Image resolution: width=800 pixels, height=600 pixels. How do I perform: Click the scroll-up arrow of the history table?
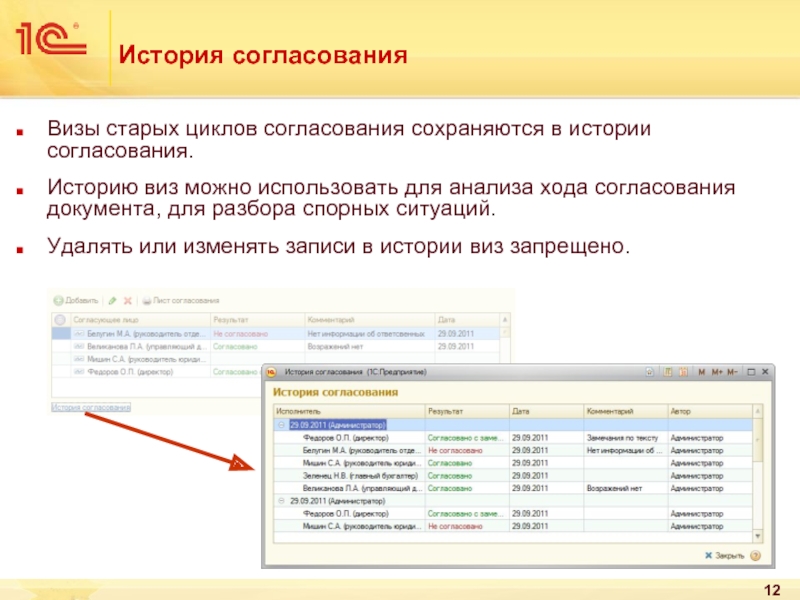point(758,411)
